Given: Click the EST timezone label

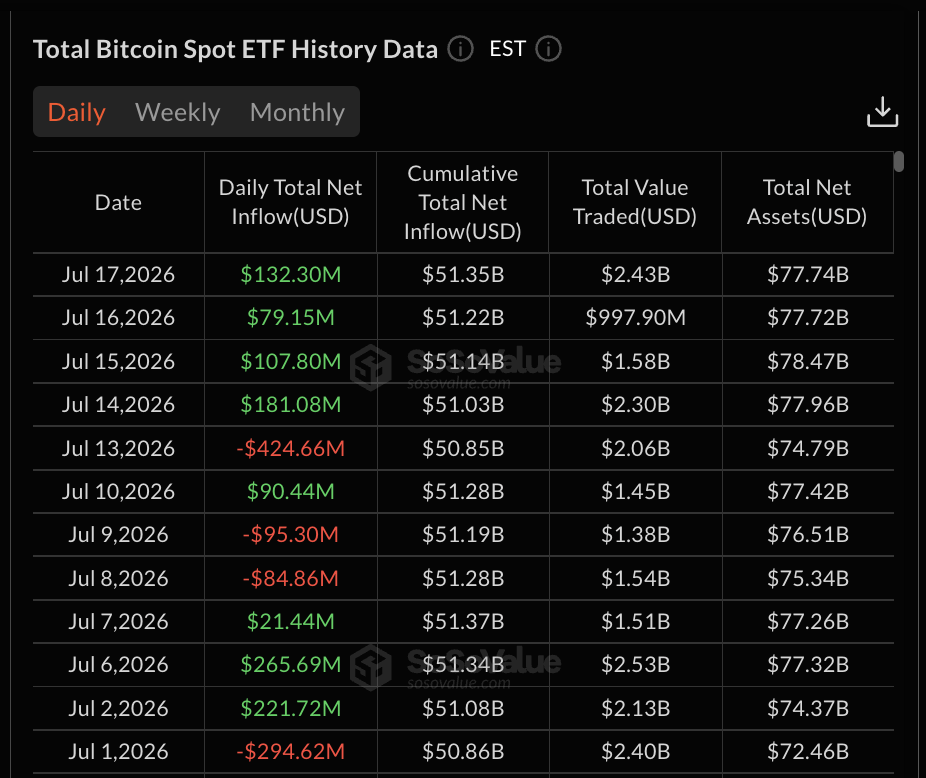Looking at the screenshot, I should point(507,49).
